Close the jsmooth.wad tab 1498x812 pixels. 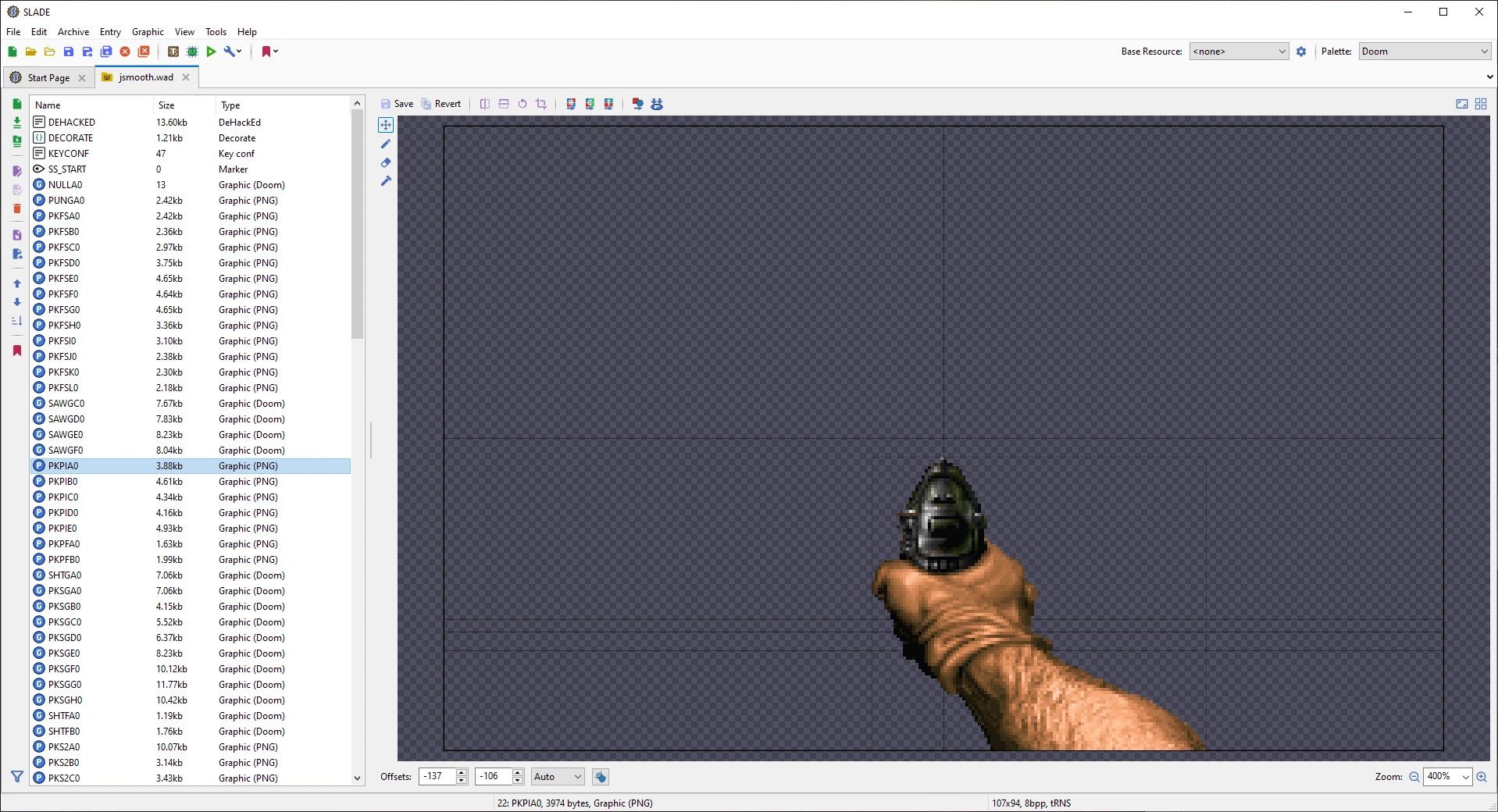[186, 77]
